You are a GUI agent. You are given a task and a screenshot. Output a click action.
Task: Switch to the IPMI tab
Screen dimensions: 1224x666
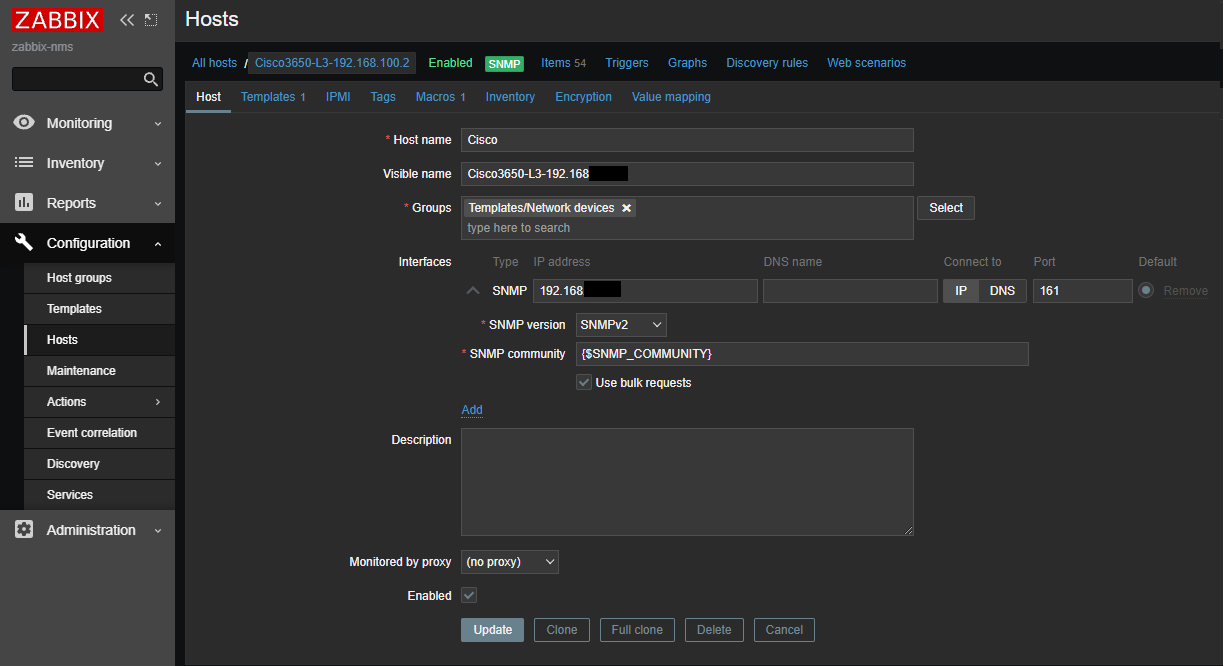click(338, 97)
